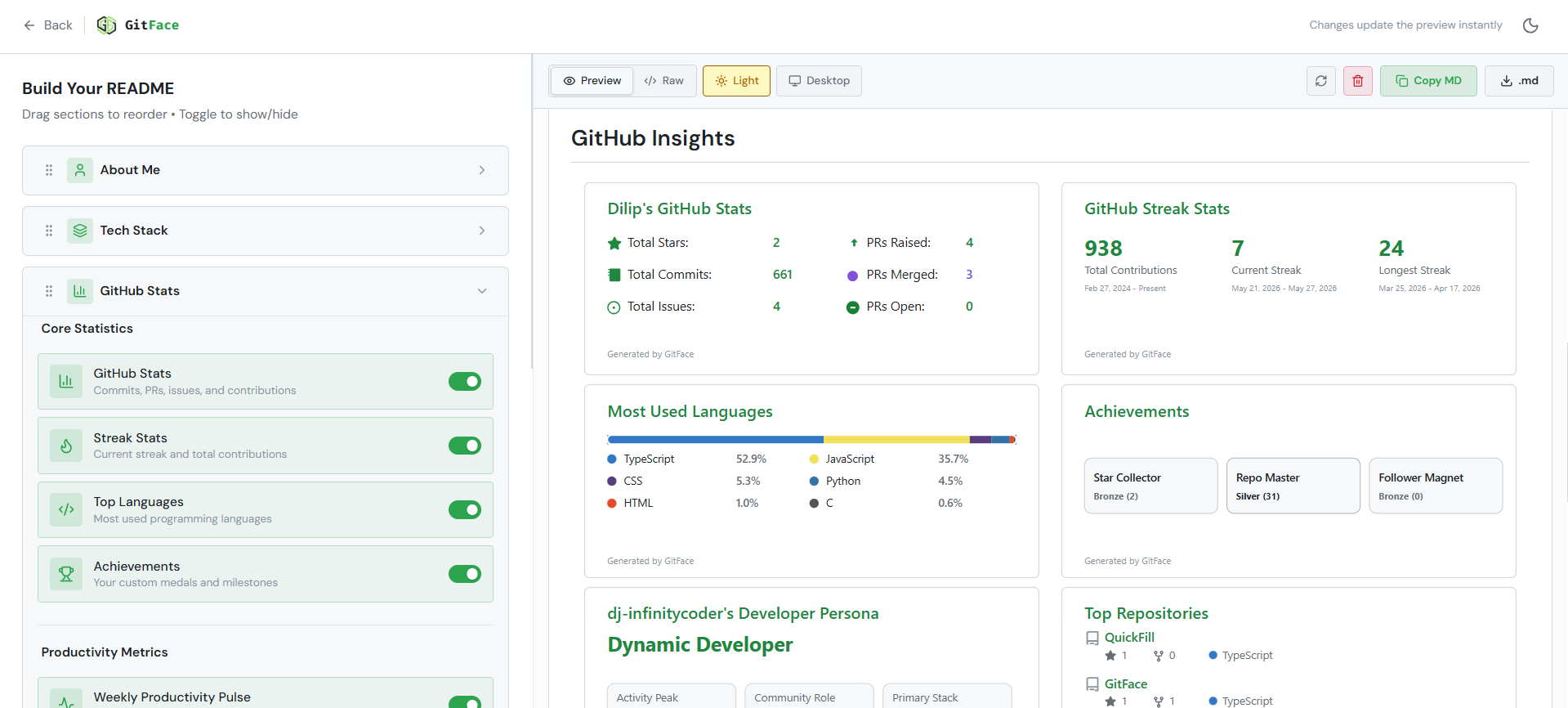
Task: Download the .md file
Action: tap(1519, 81)
